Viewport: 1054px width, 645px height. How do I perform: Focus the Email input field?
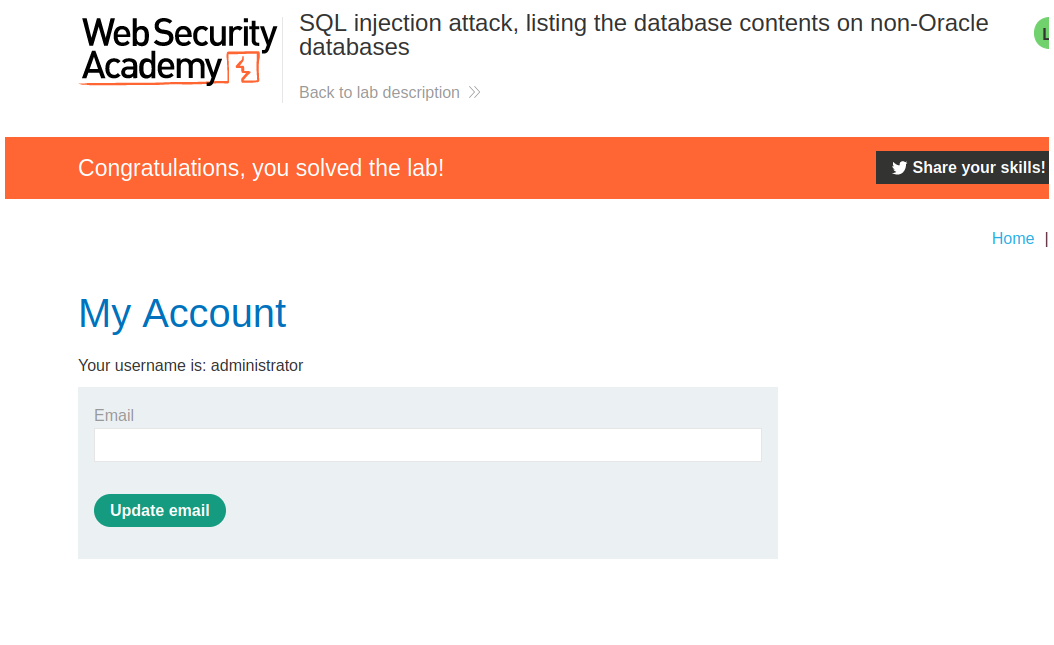(x=427, y=445)
